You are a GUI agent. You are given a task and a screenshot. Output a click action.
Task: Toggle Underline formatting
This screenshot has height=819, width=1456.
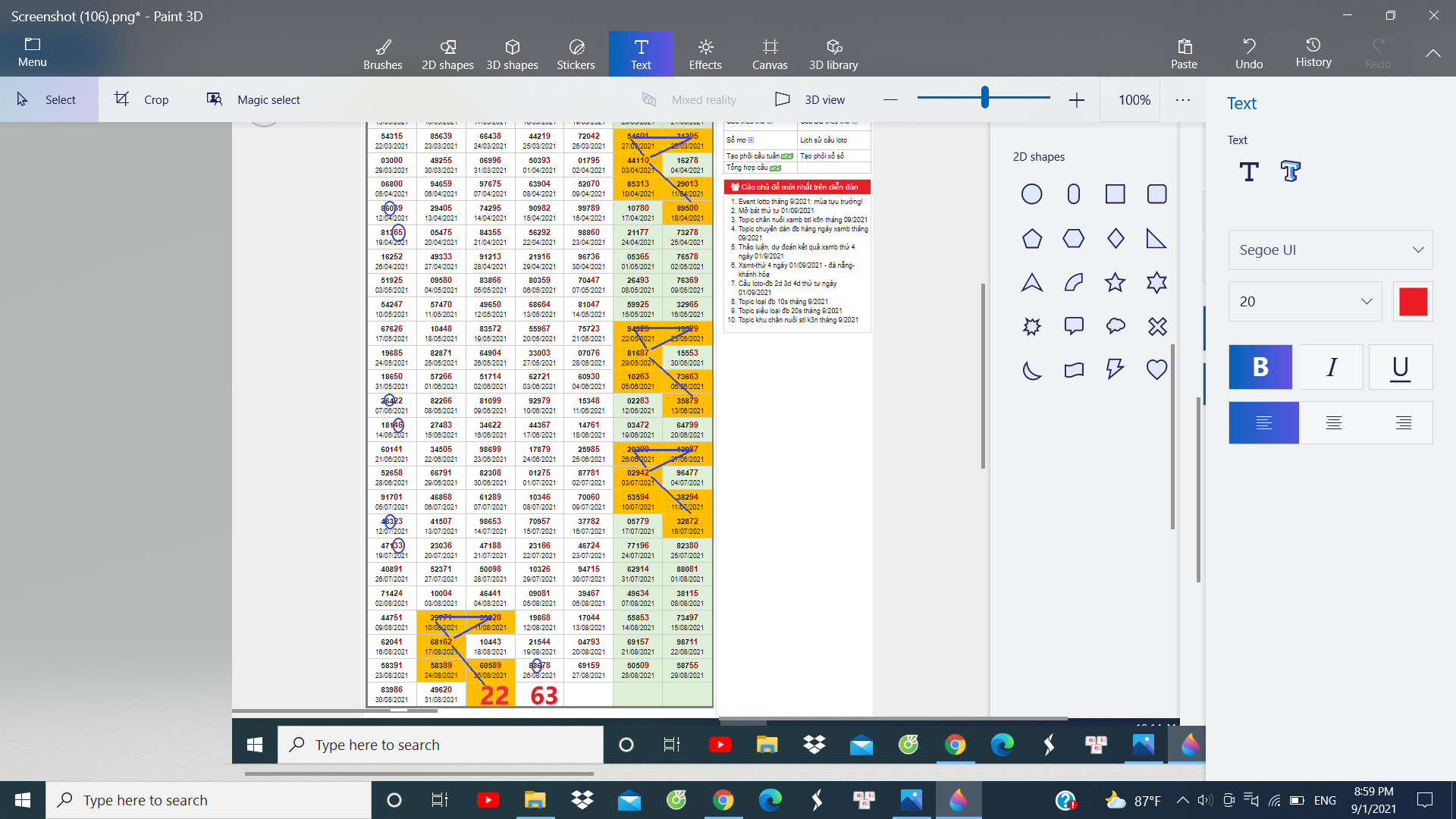click(x=1401, y=367)
